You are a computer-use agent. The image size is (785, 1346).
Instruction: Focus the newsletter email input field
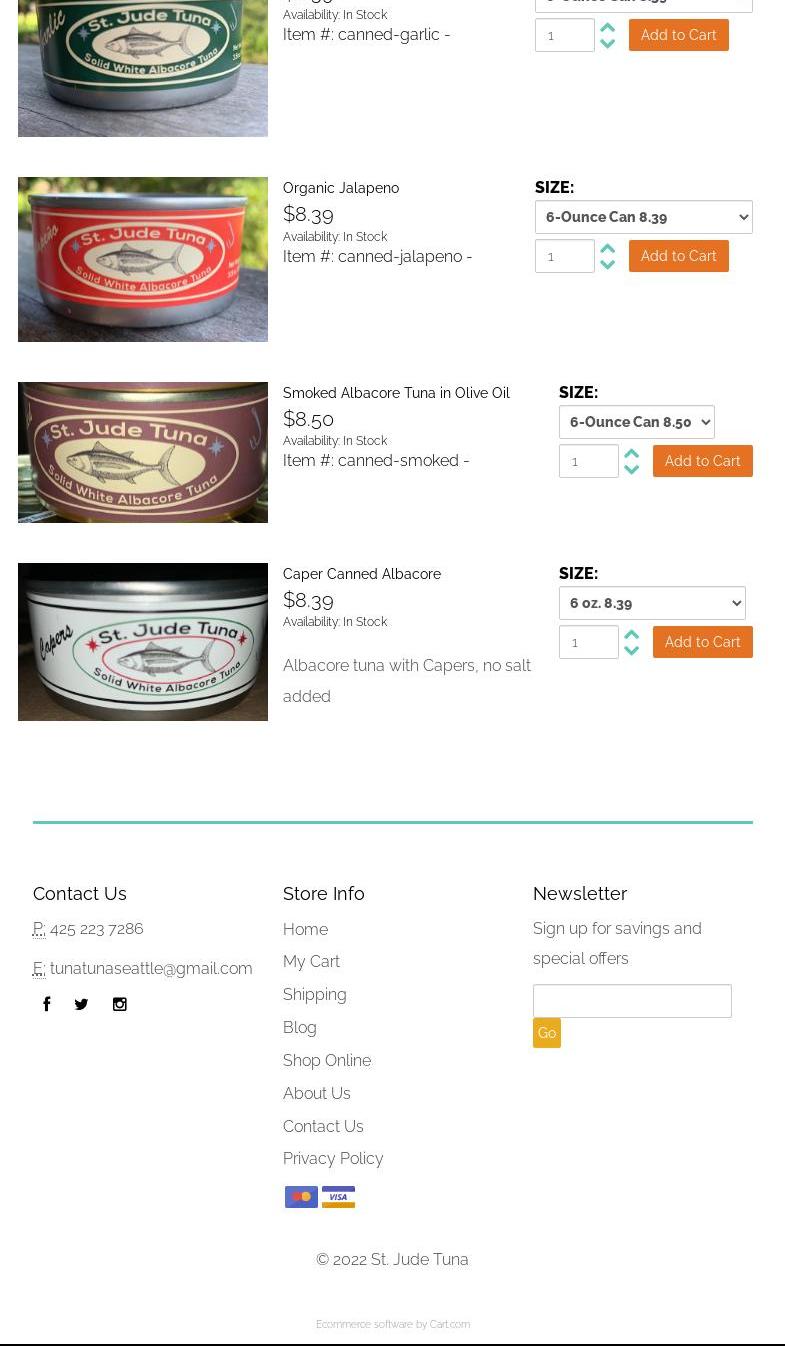632,1001
